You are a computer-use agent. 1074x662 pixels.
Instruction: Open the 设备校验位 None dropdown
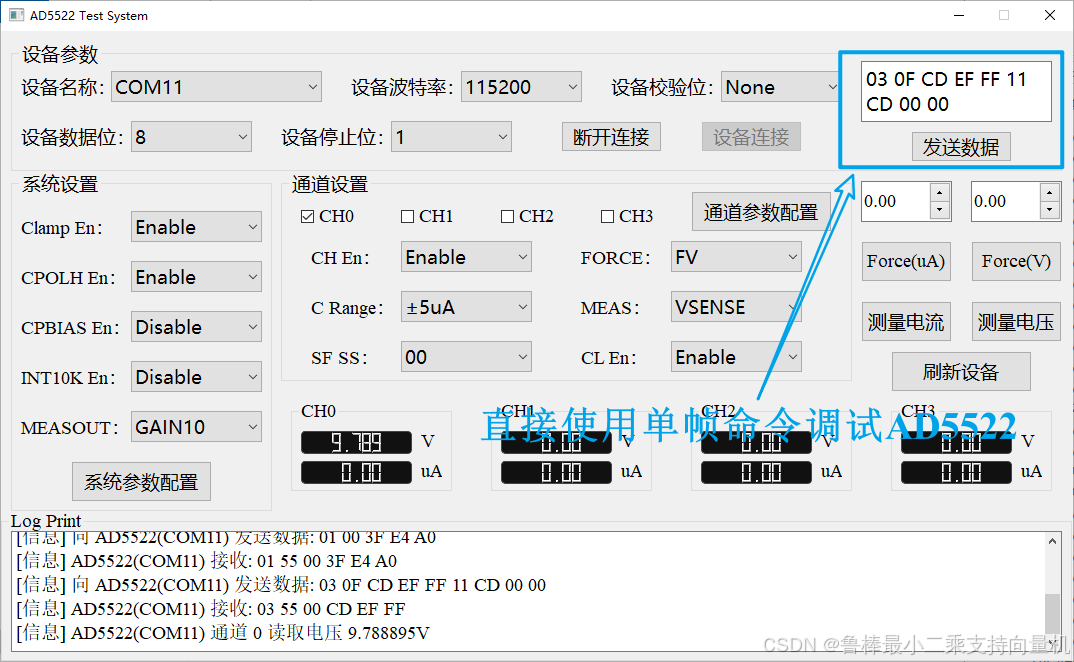(781, 87)
